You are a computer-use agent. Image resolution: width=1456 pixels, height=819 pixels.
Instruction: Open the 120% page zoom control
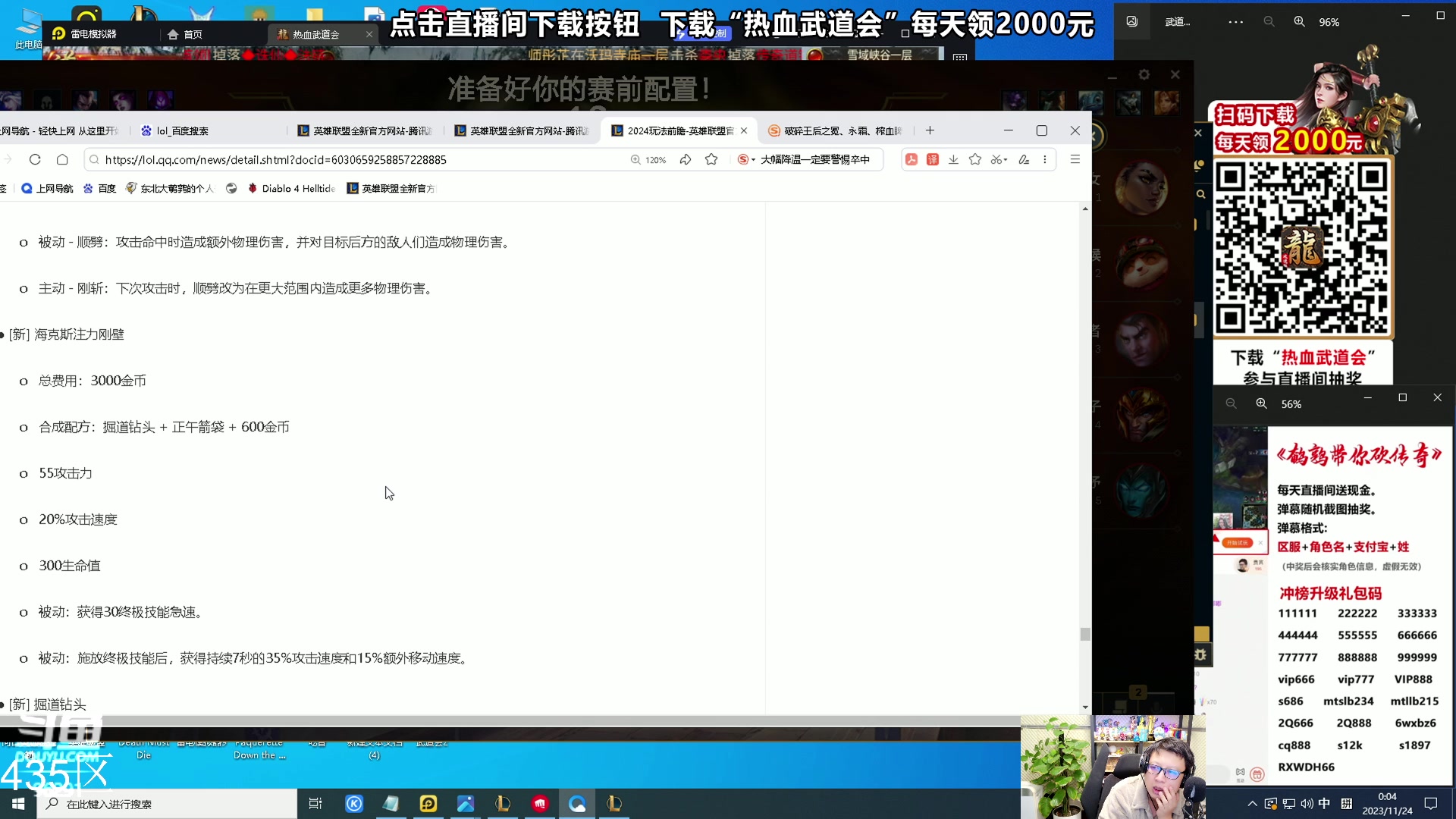point(648,159)
